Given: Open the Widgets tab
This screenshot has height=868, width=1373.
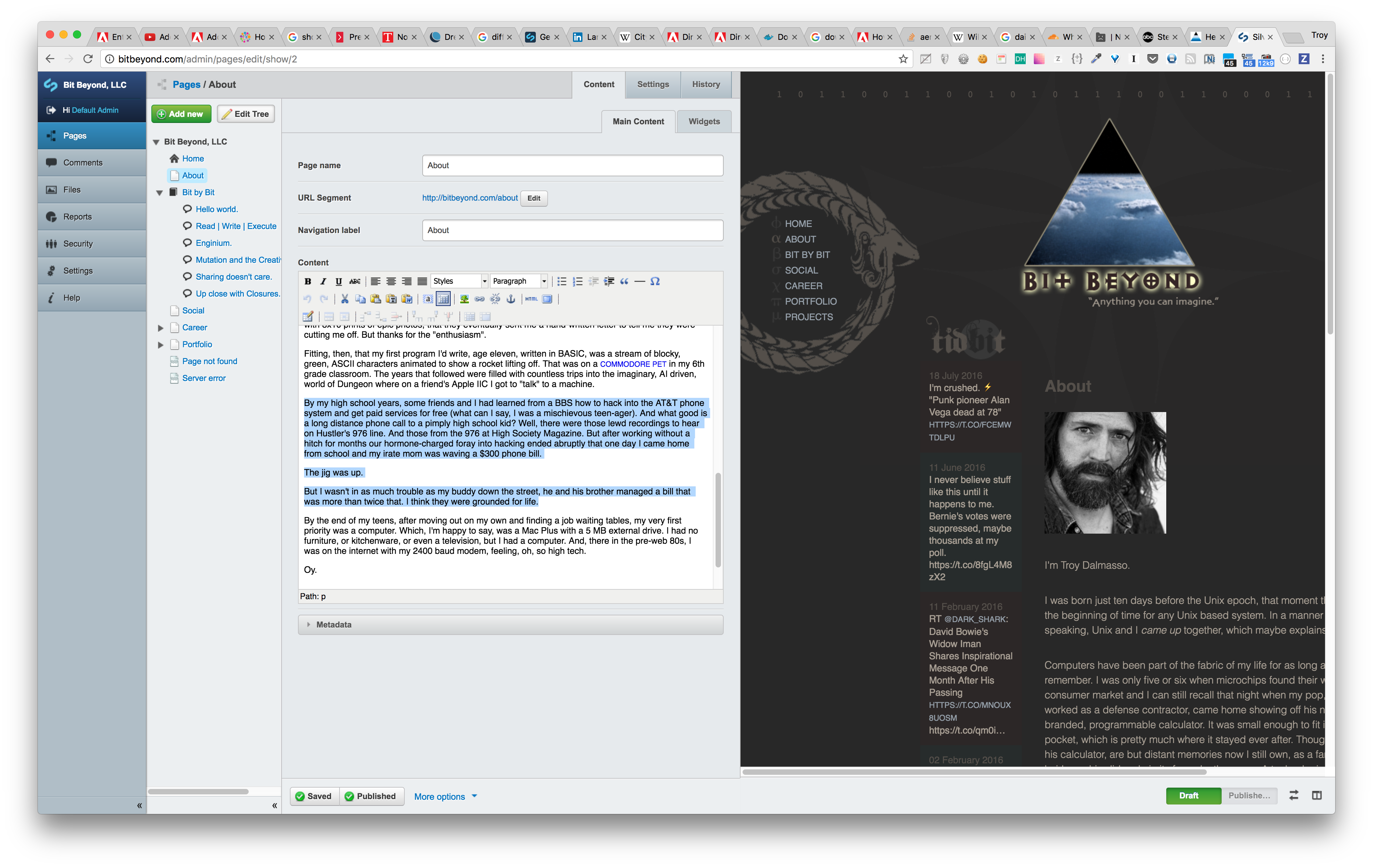Looking at the screenshot, I should click(704, 121).
